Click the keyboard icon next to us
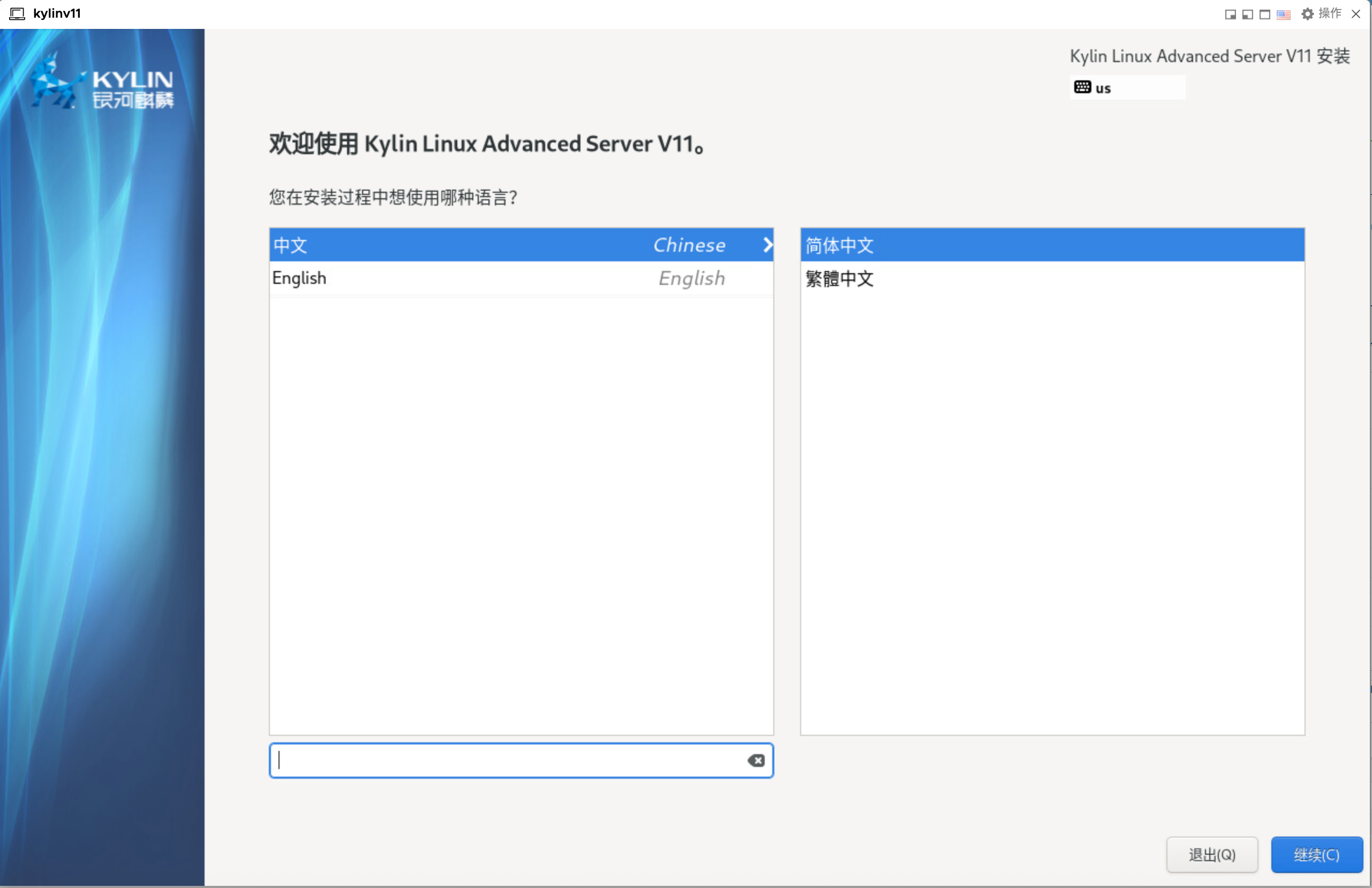Screen dimensions: 1372x888 1082,87
